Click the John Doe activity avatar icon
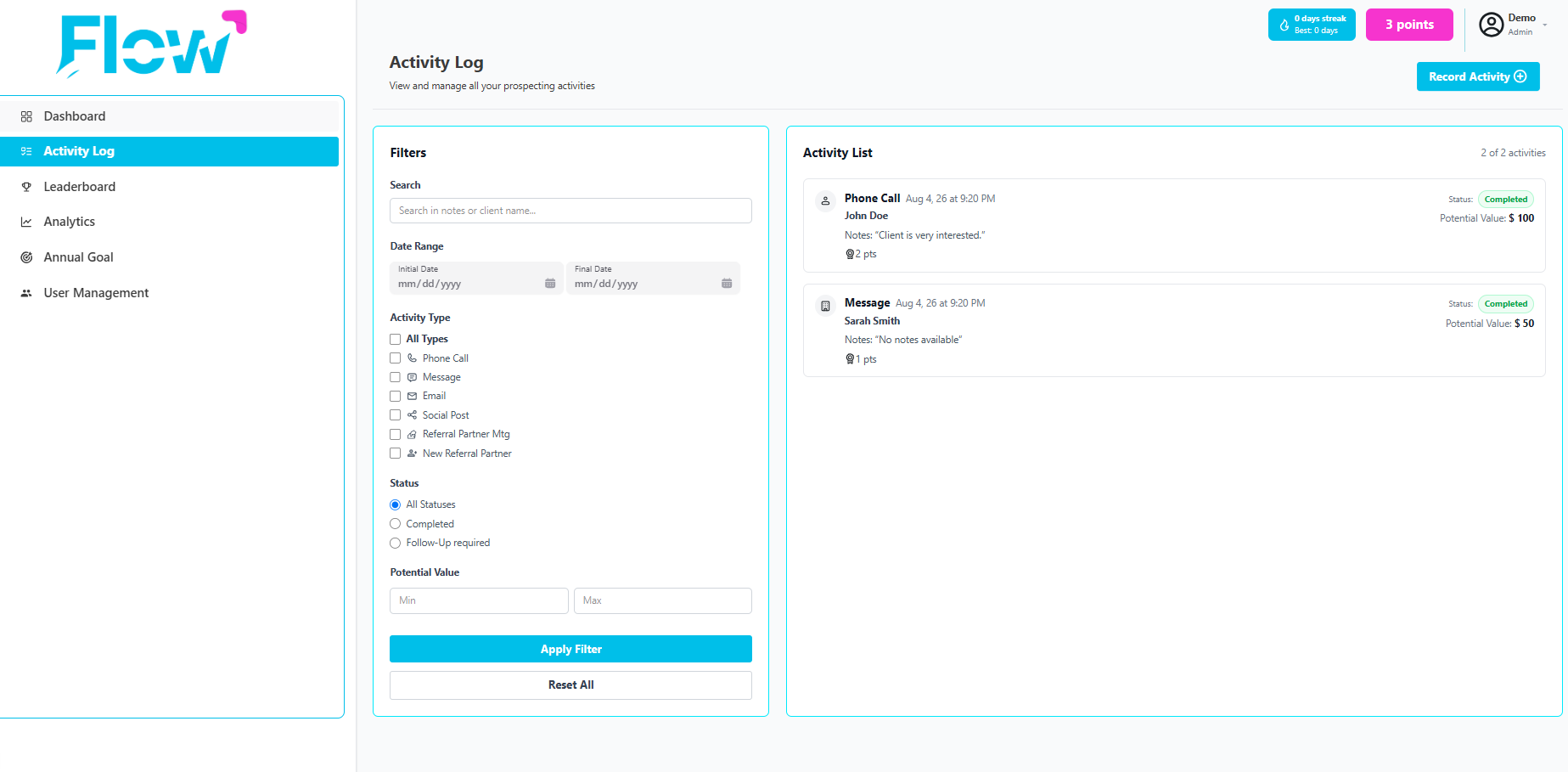Screen dimensions: 1568x772 point(825,201)
